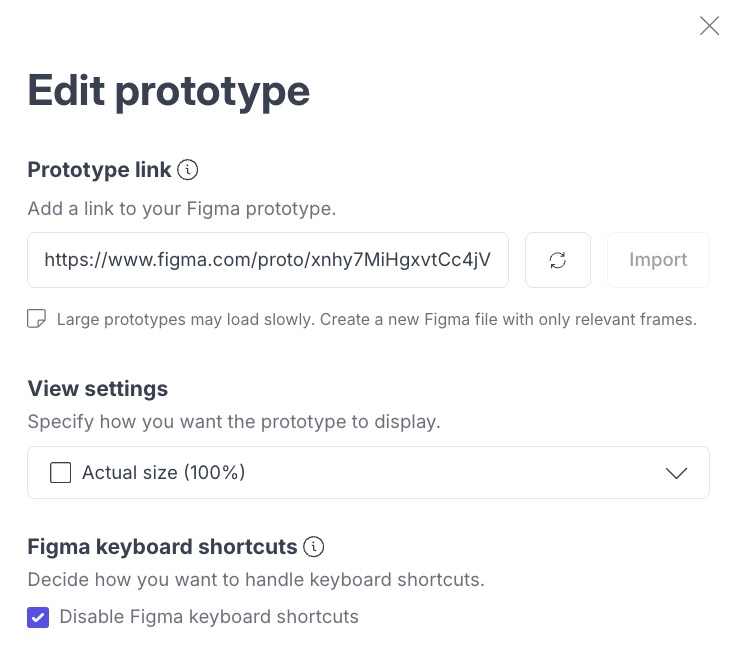
Task: Uncheck the Disable Figma keyboard shortcuts checkbox
Action: 38,617
